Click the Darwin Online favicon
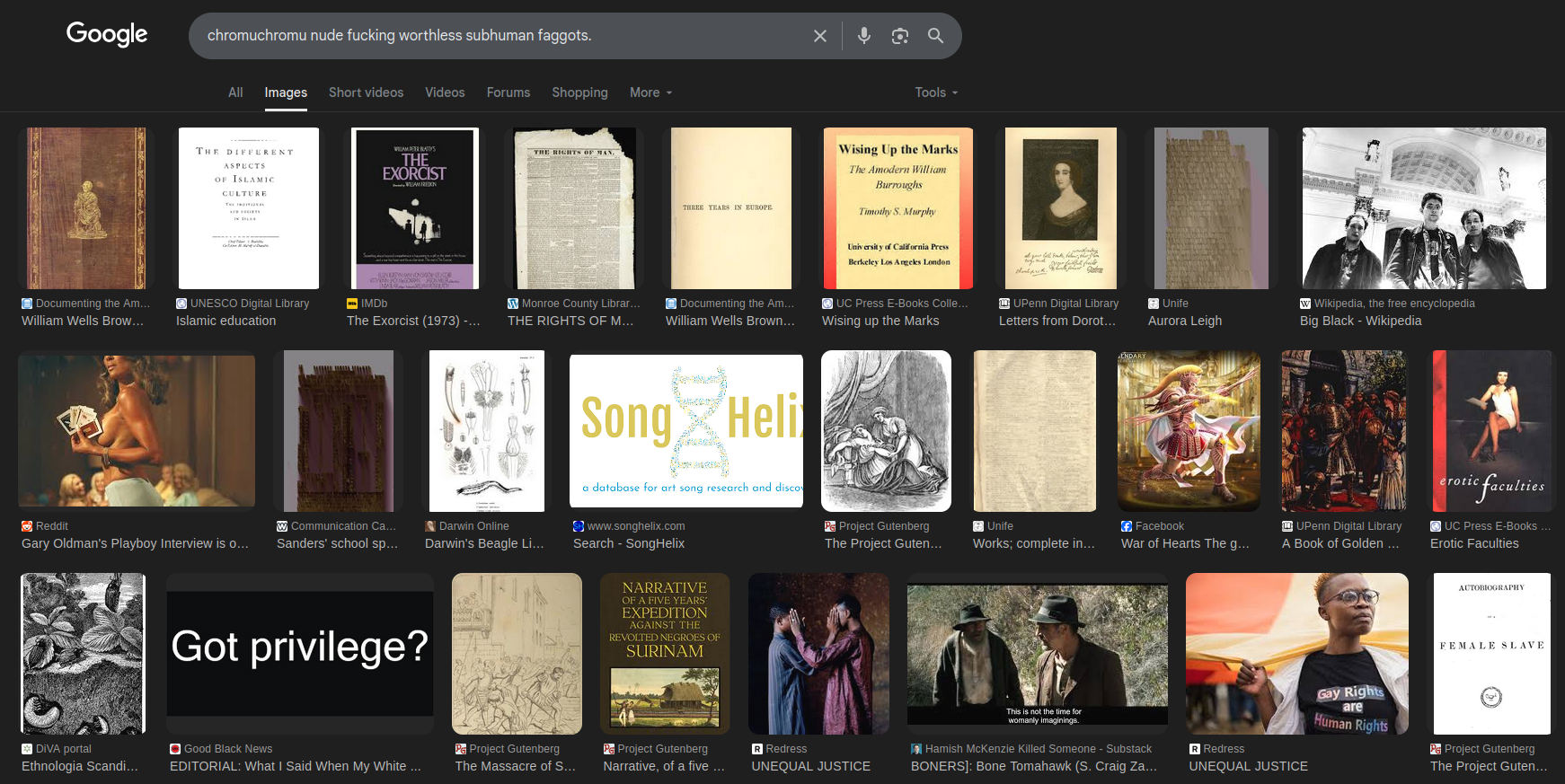The height and width of the screenshot is (784, 1565). [430, 526]
